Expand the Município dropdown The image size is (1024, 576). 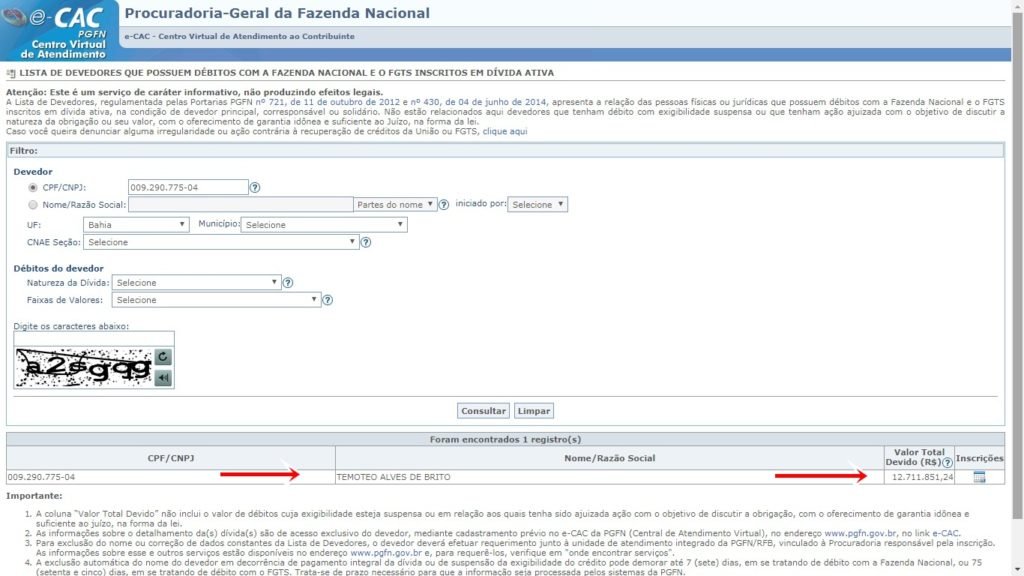click(323, 225)
